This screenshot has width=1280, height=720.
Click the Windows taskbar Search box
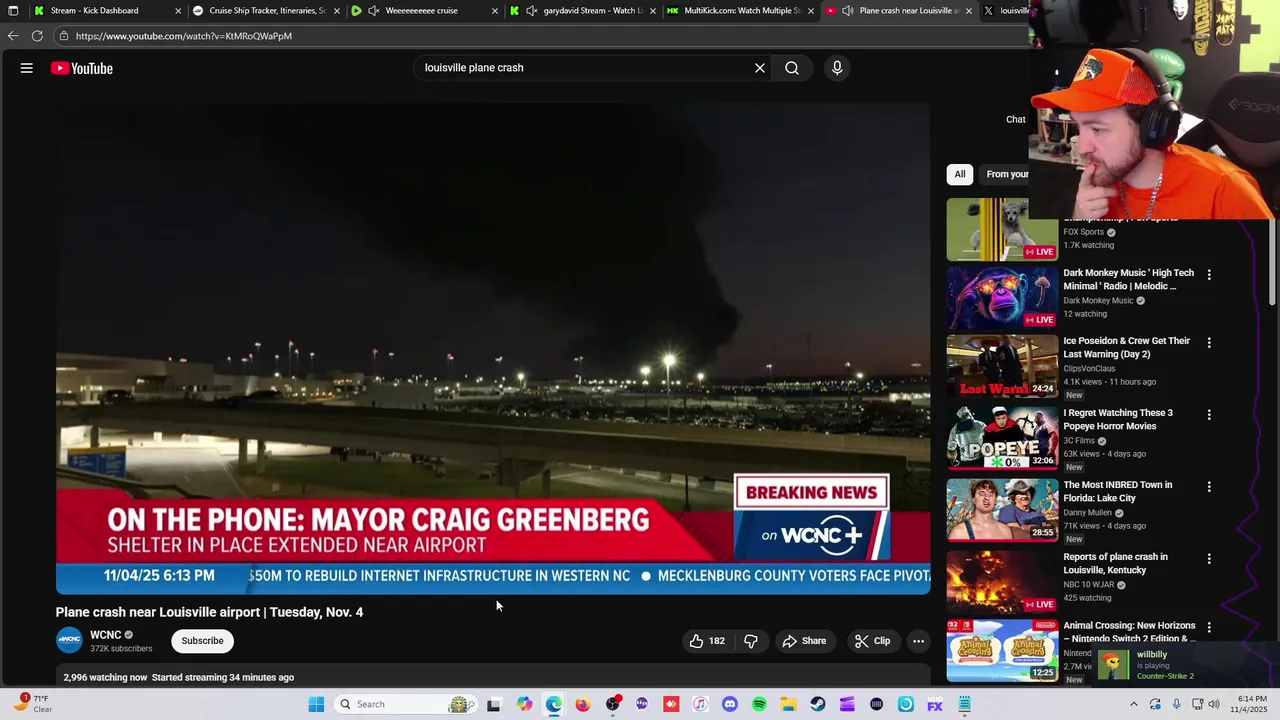[406, 704]
